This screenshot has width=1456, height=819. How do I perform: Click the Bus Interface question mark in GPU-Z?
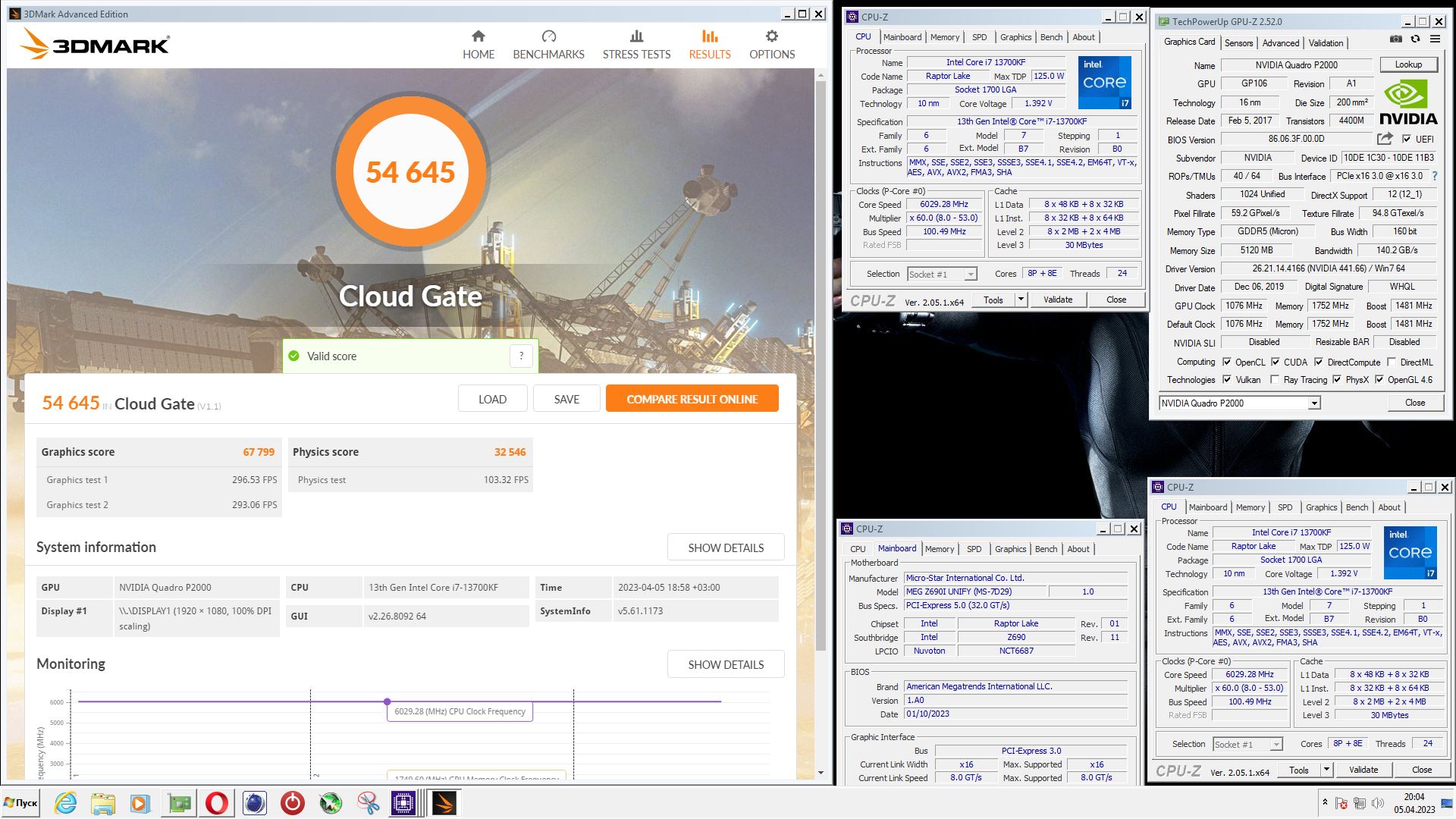pos(1434,176)
